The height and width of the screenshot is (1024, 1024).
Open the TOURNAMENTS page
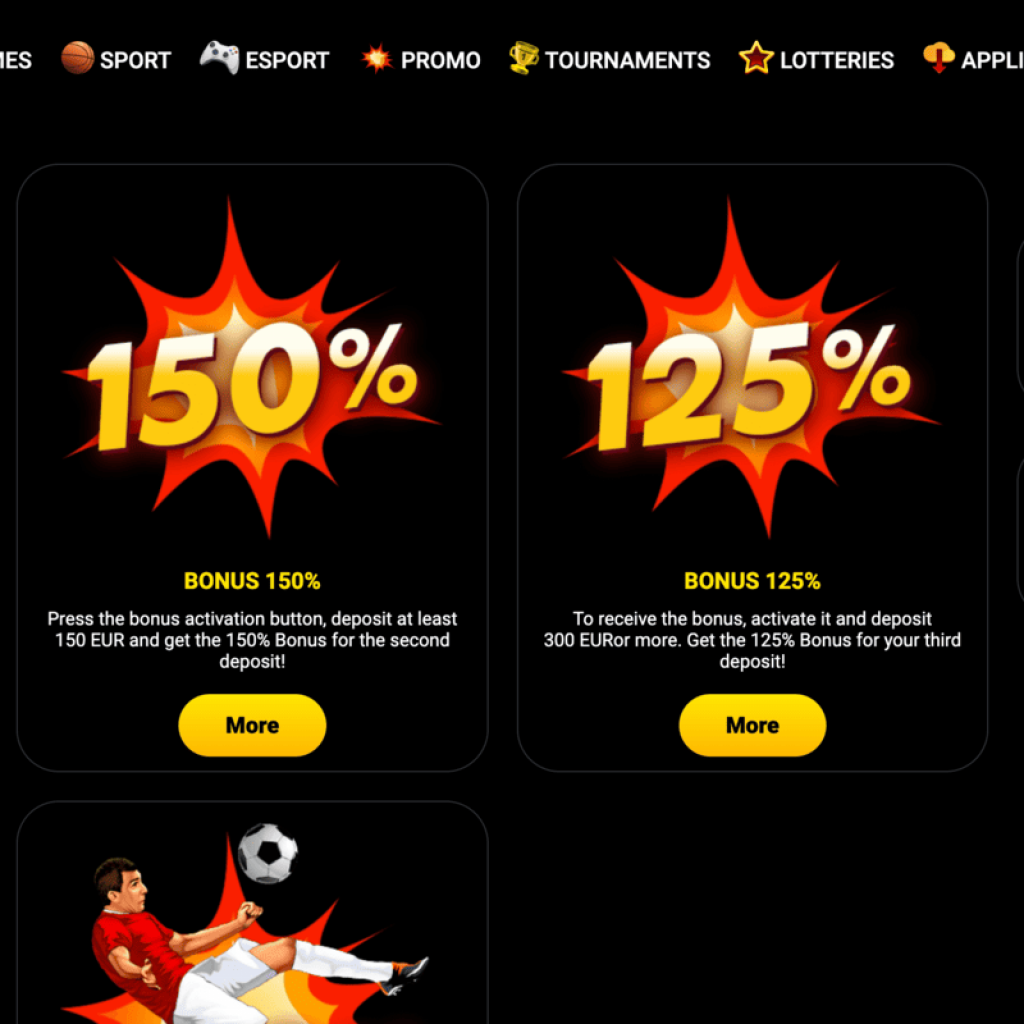tap(628, 60)
